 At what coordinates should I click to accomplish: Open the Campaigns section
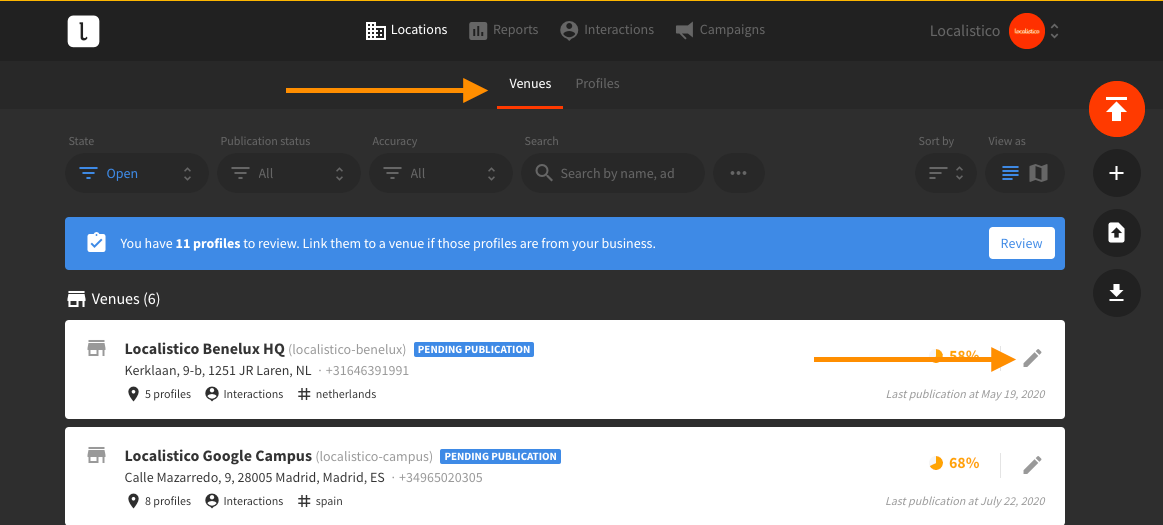point(719,30)
